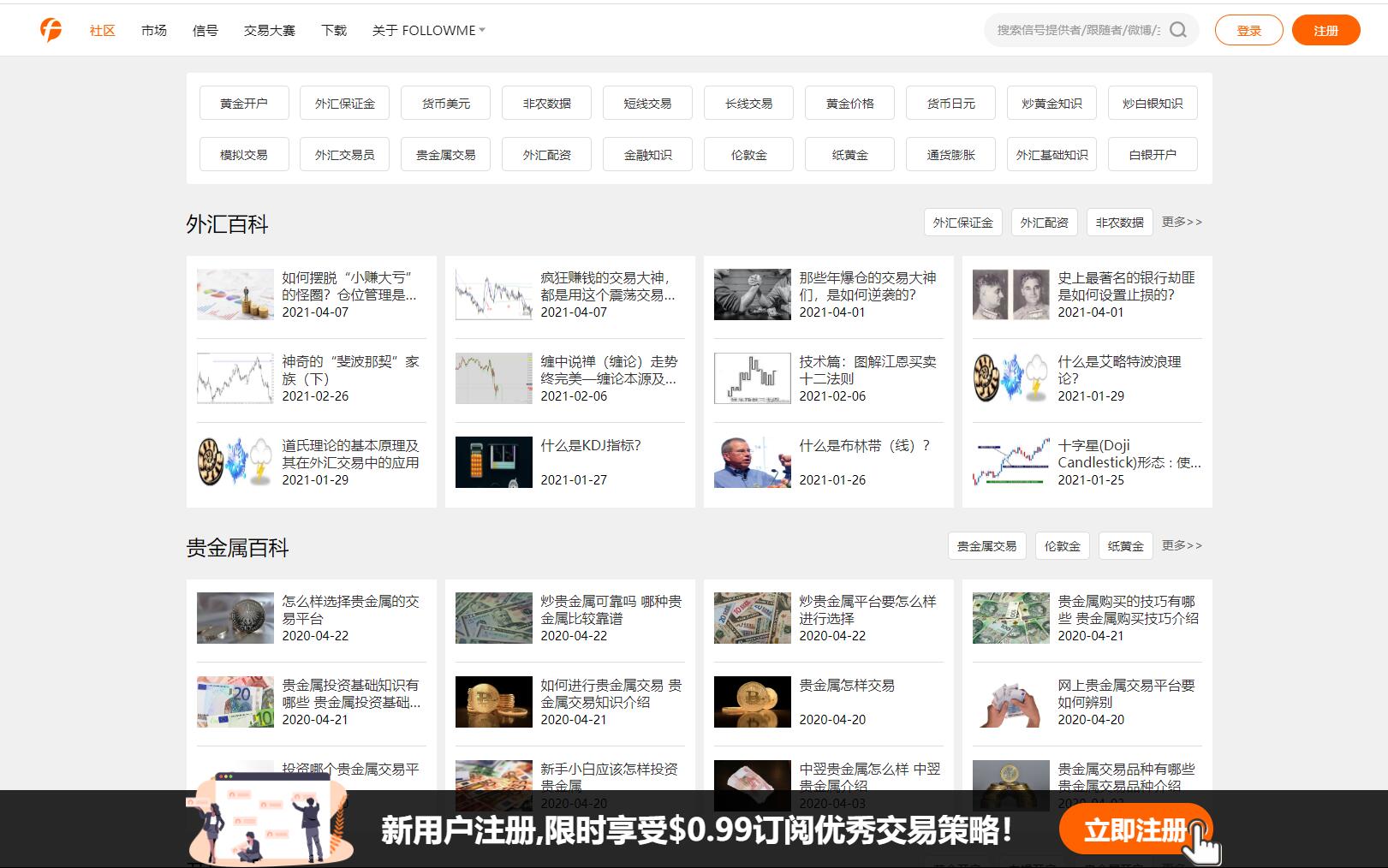This screenshot has height=868, width=1388.
Task: Type in the signal provider search field
Action: coord(1077,30)
